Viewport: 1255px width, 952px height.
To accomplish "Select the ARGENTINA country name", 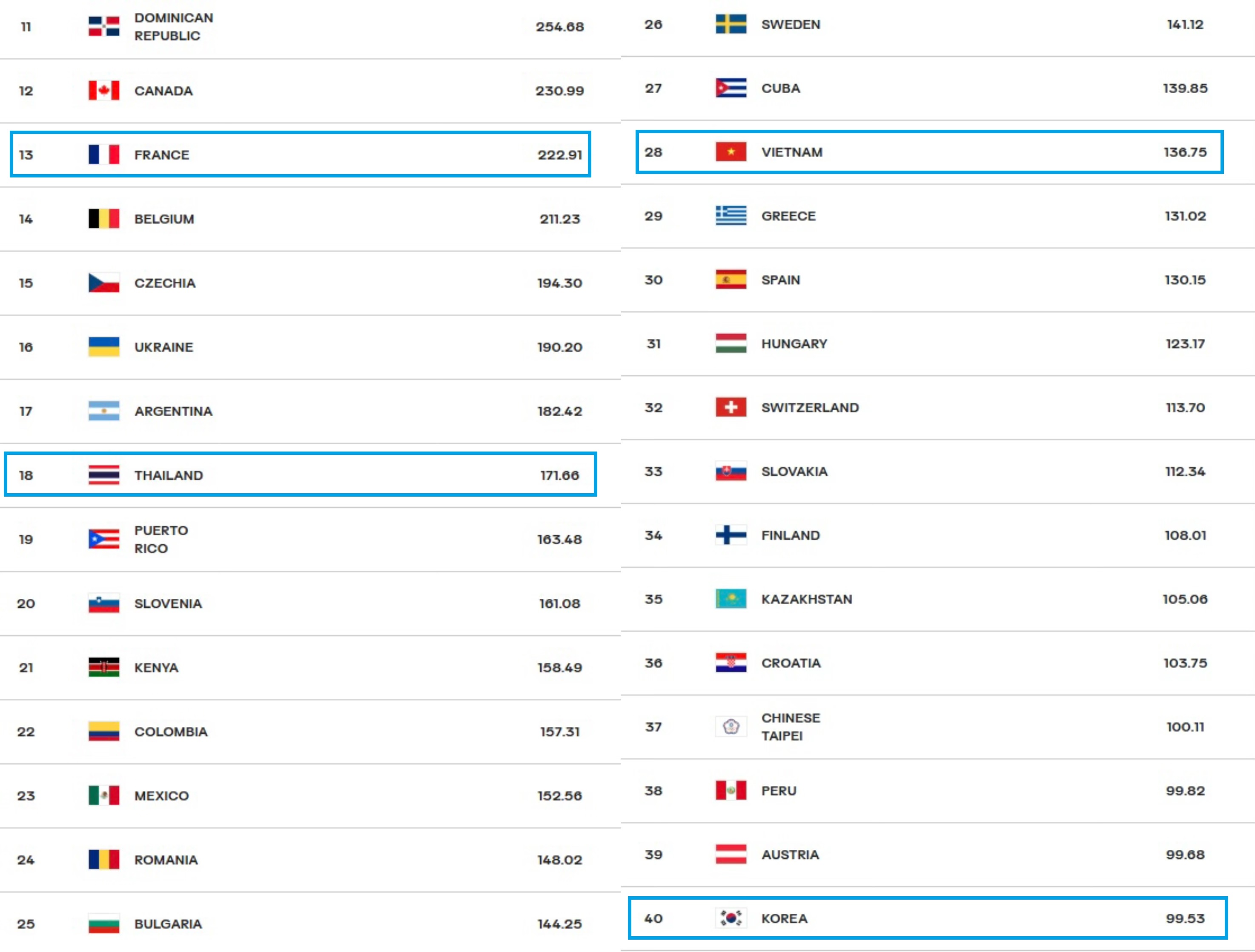I will click(x=173, y=411).
